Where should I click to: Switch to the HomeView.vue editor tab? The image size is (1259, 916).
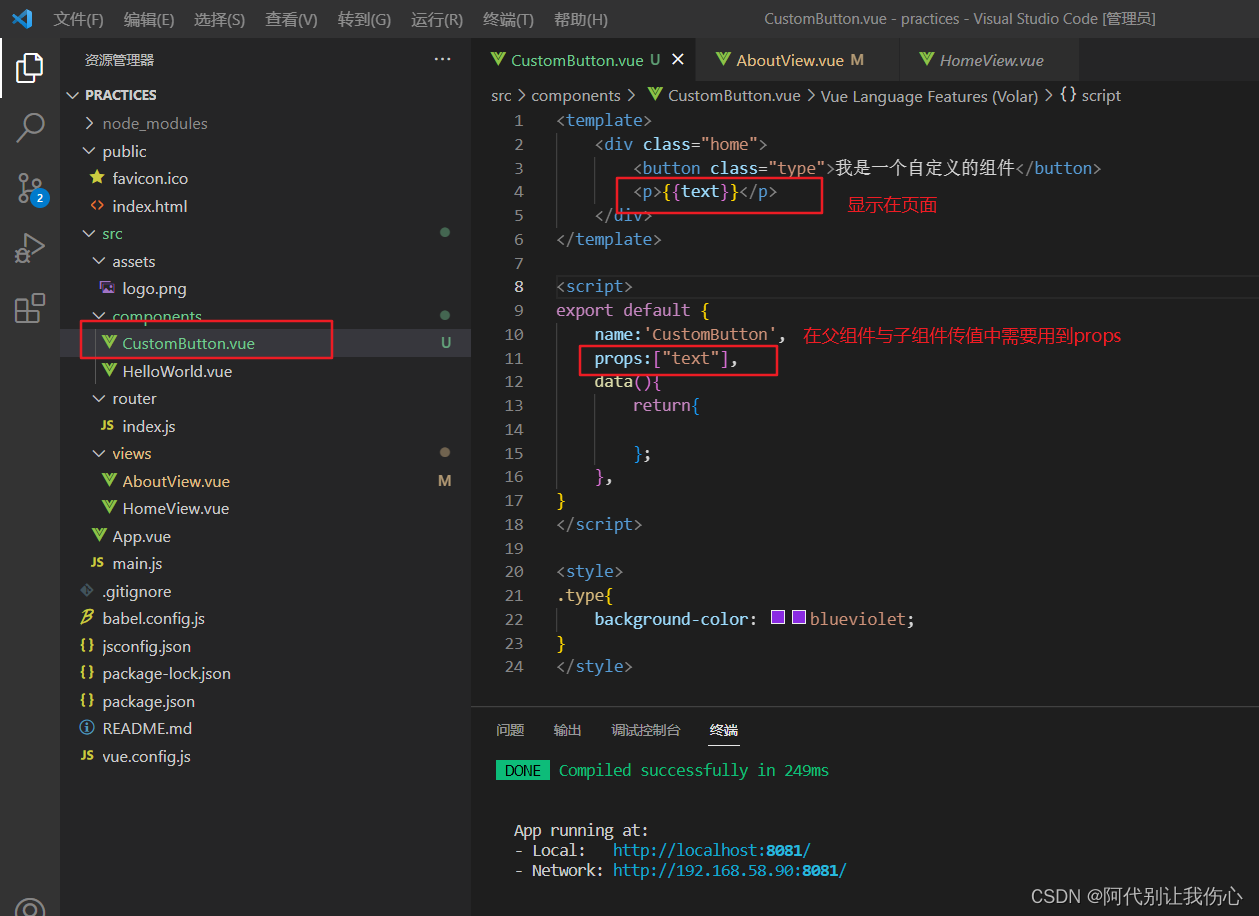[990, 60]
